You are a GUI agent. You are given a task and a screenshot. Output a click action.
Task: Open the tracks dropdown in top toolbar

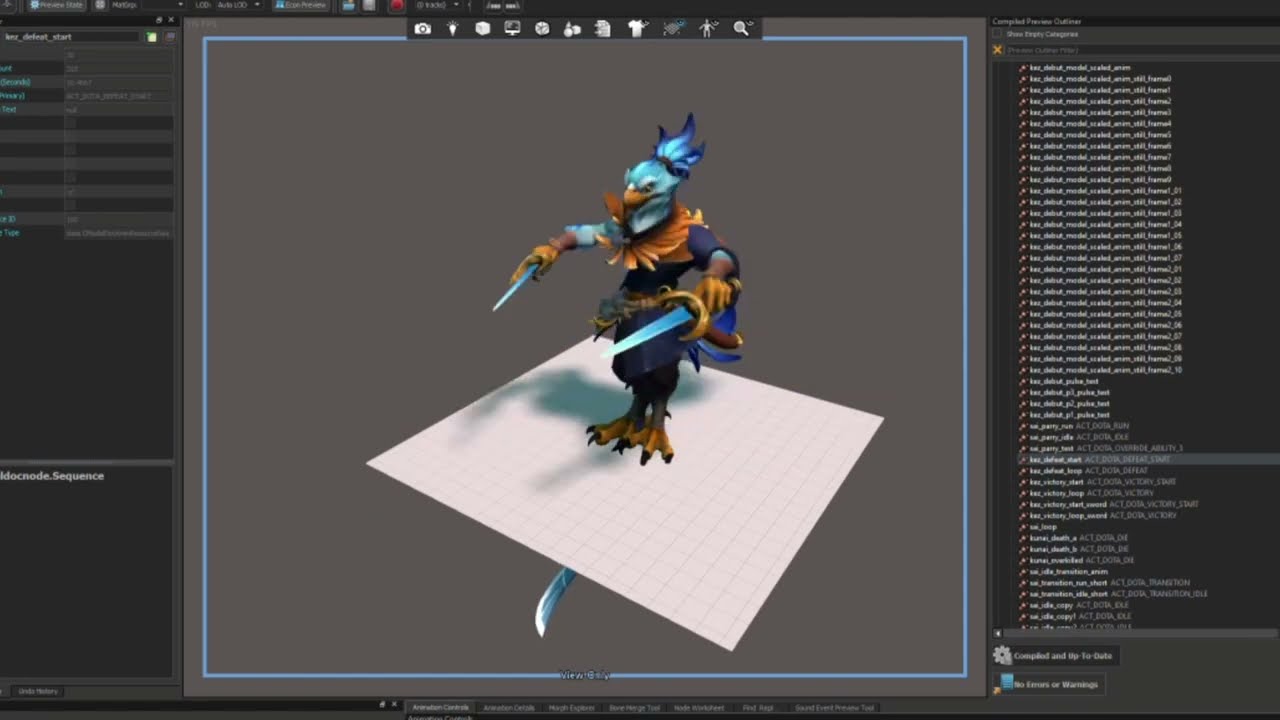coord(438,5)
